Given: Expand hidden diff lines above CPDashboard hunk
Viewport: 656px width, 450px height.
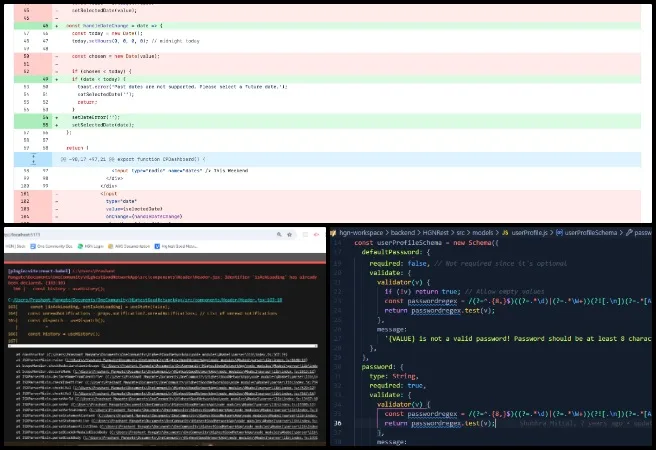Looking at the screenshot, I should 33,159.
